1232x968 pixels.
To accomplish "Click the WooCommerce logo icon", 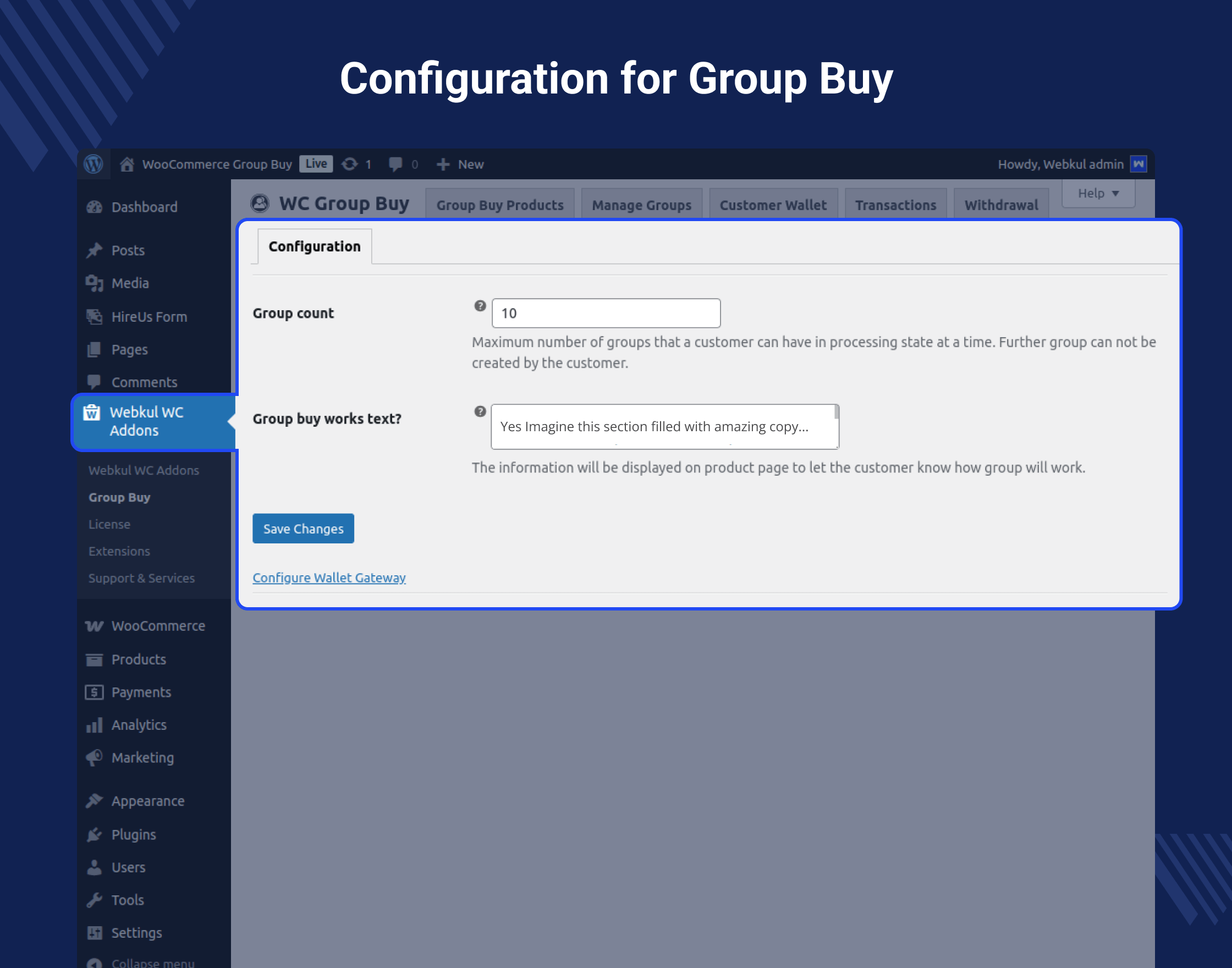I will [x=95, y=626].
